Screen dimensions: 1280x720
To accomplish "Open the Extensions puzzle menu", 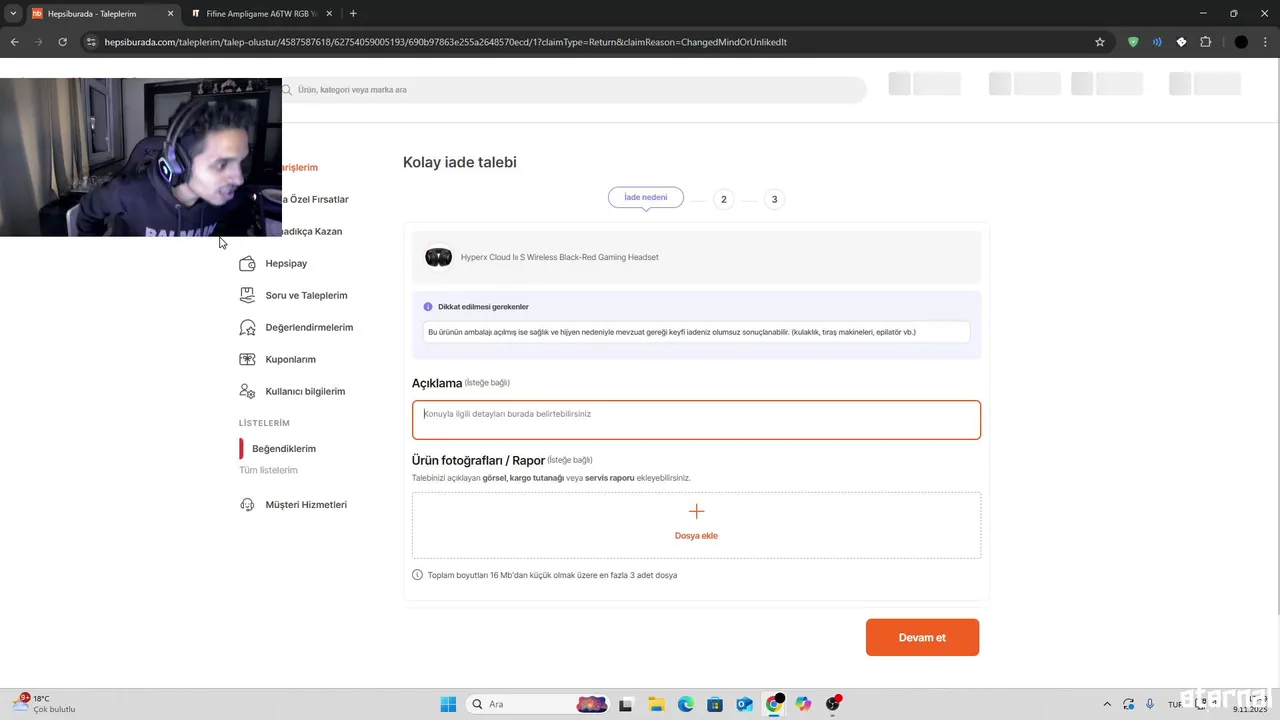I will click(1205, 42).
